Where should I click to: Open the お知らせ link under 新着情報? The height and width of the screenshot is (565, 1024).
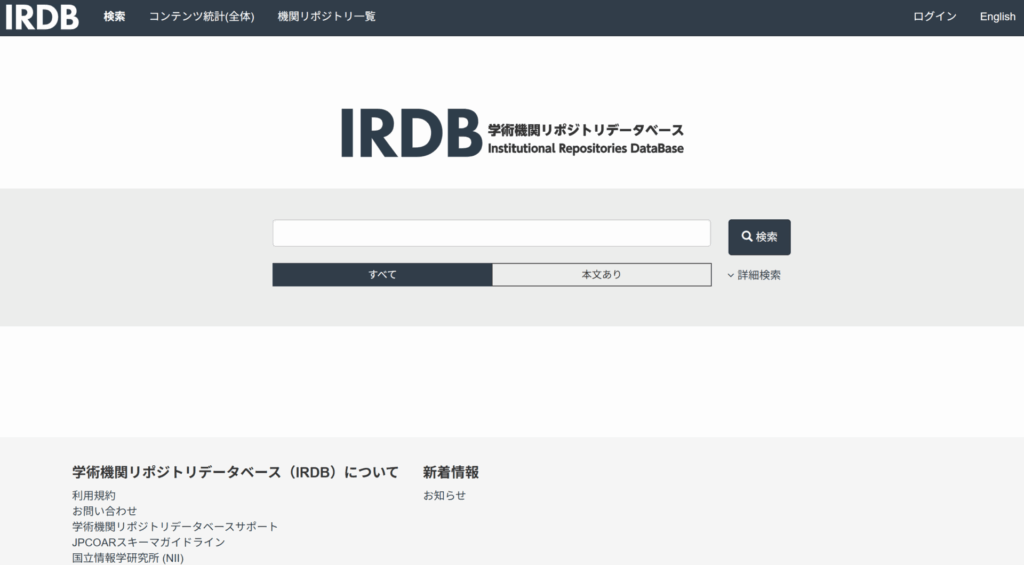click(x=444, y=496)
